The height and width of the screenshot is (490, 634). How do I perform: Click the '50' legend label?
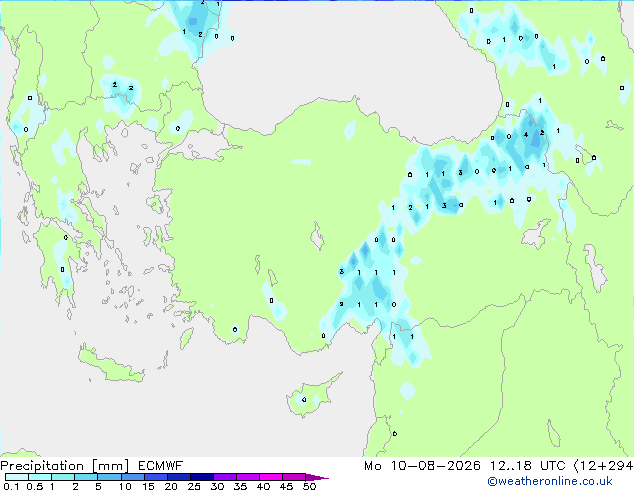tap(309, 486)
